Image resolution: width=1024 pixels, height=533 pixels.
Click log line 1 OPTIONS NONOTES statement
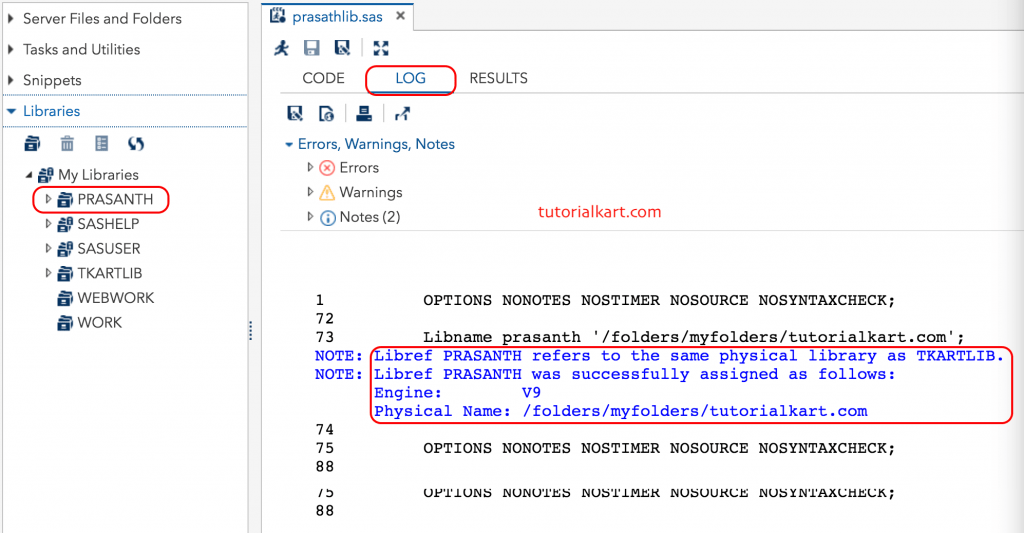coord(659,300)
